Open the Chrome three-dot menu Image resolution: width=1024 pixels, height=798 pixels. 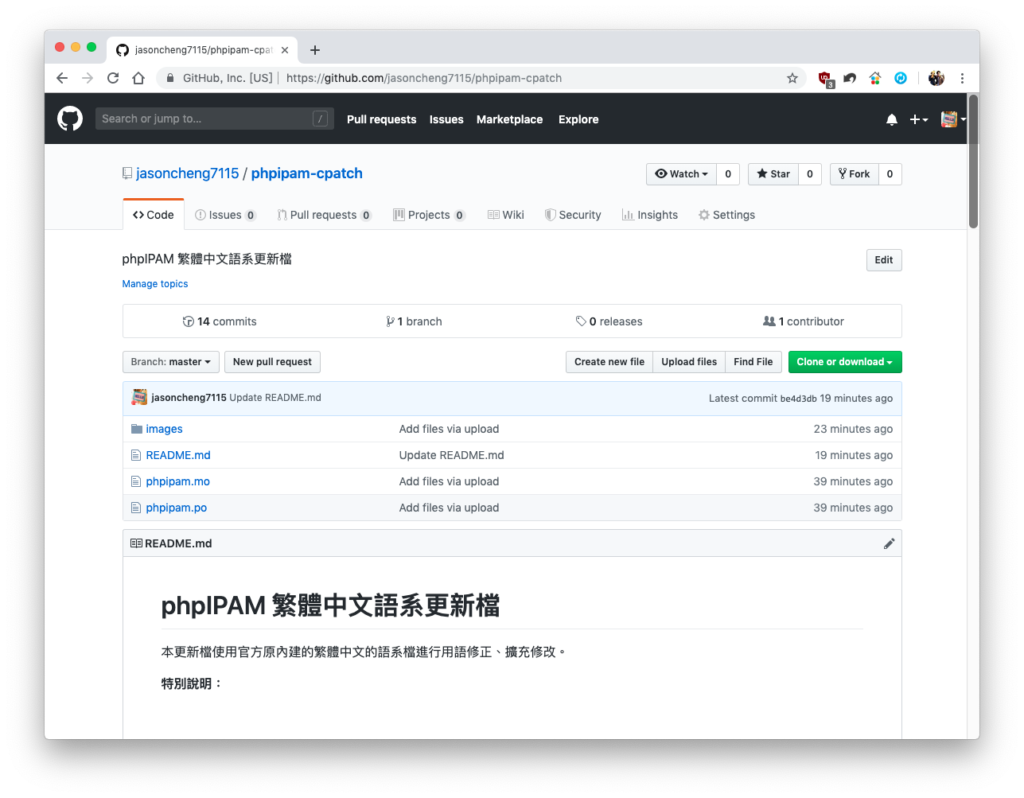tap(962, 78)
